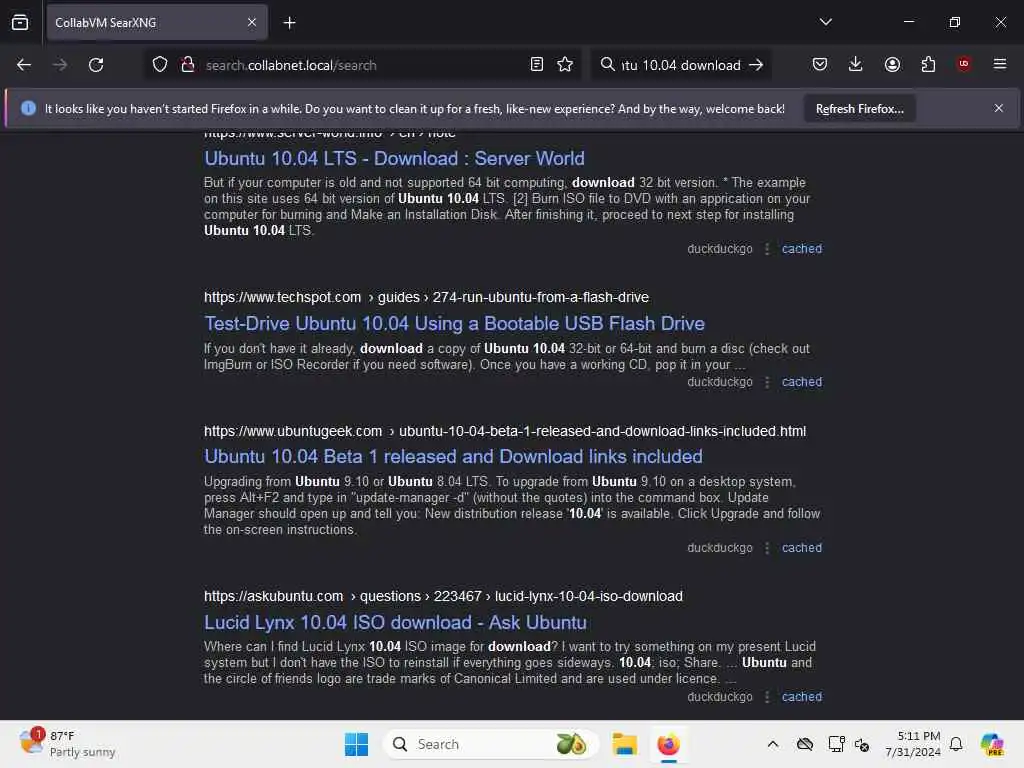Screen dimensions: 1024x768
Task: Open the Downloads panel
Action: (x=856, y=64)
